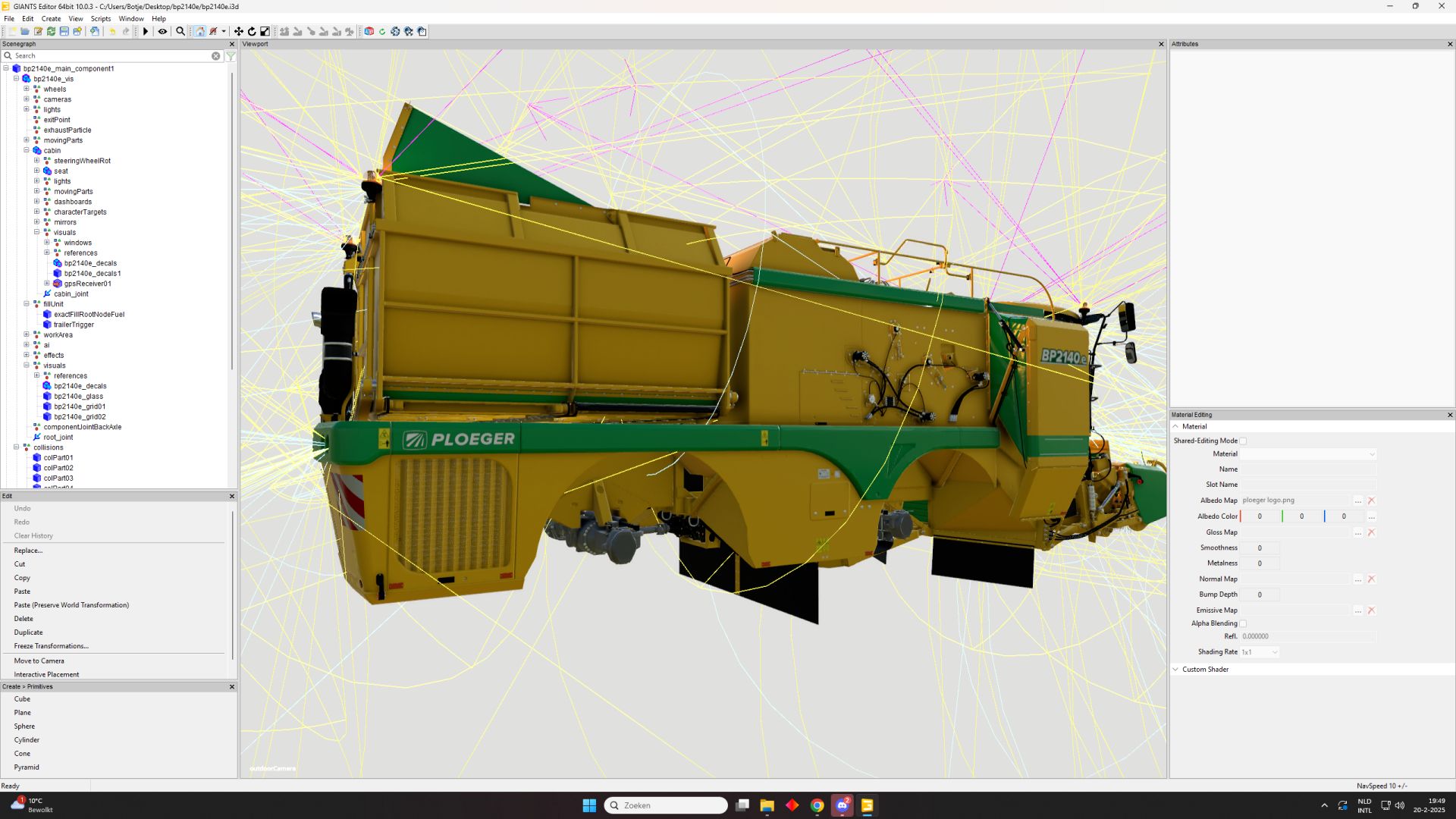Select the Rotate tool icon
The width and height of the screenshot is (1456, 819).
[252, 32]
